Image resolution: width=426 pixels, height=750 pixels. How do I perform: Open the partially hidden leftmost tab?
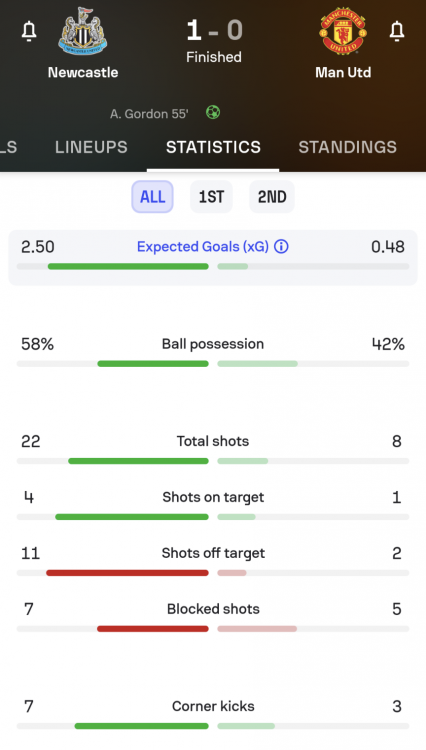9,147
